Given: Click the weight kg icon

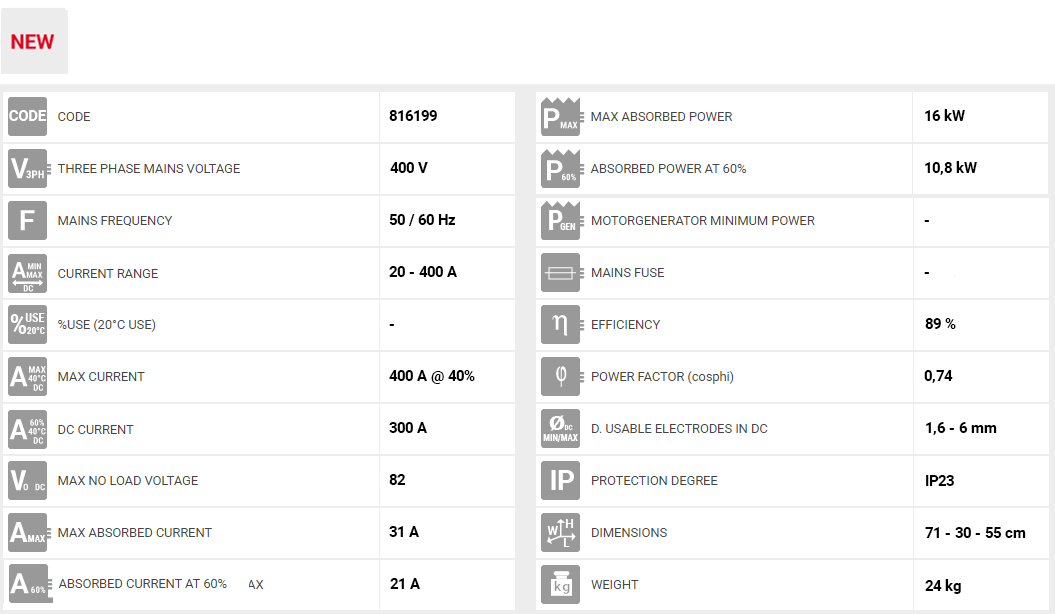Looking at the screenshot, I should tap(561, 585).
